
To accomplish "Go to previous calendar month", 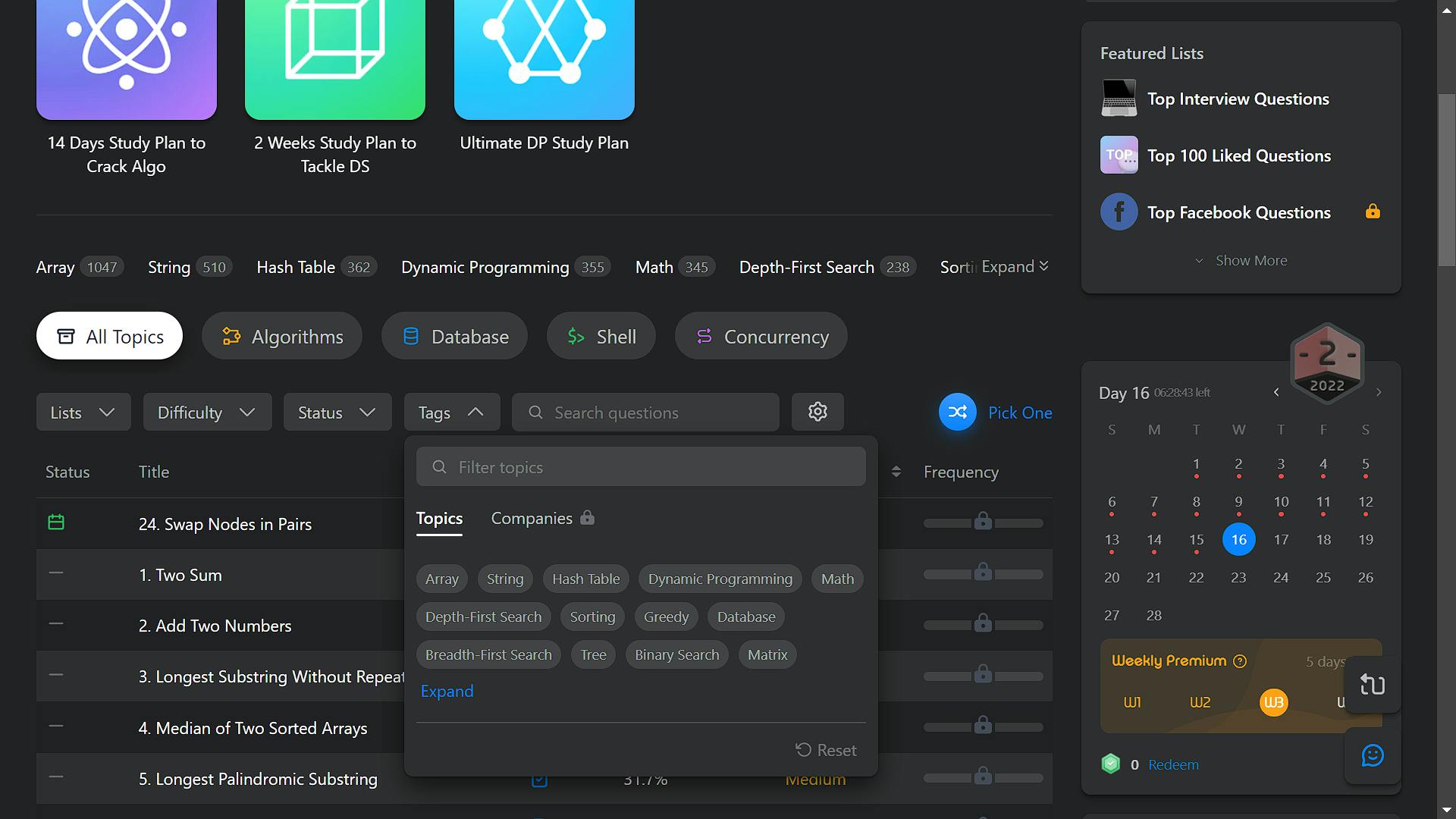I will 1276,392.
